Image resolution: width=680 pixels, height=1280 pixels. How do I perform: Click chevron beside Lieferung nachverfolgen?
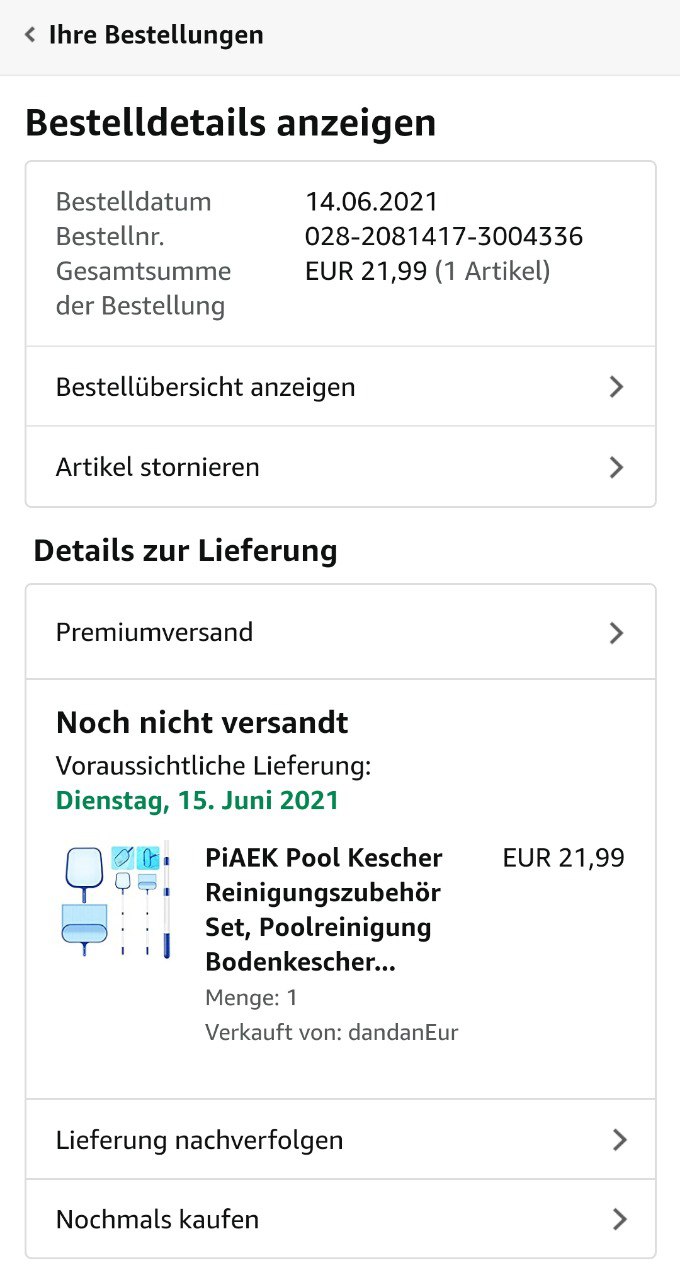619,1140
